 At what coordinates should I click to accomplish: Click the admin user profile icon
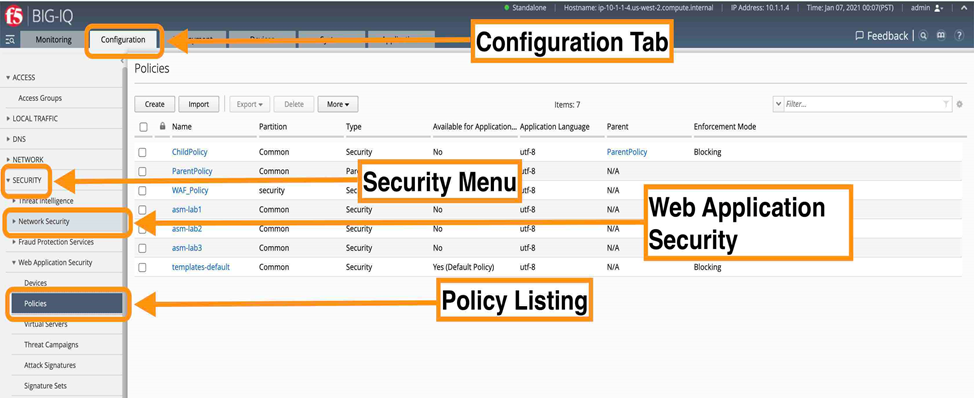pyautogui.click(x=938, y=8)
